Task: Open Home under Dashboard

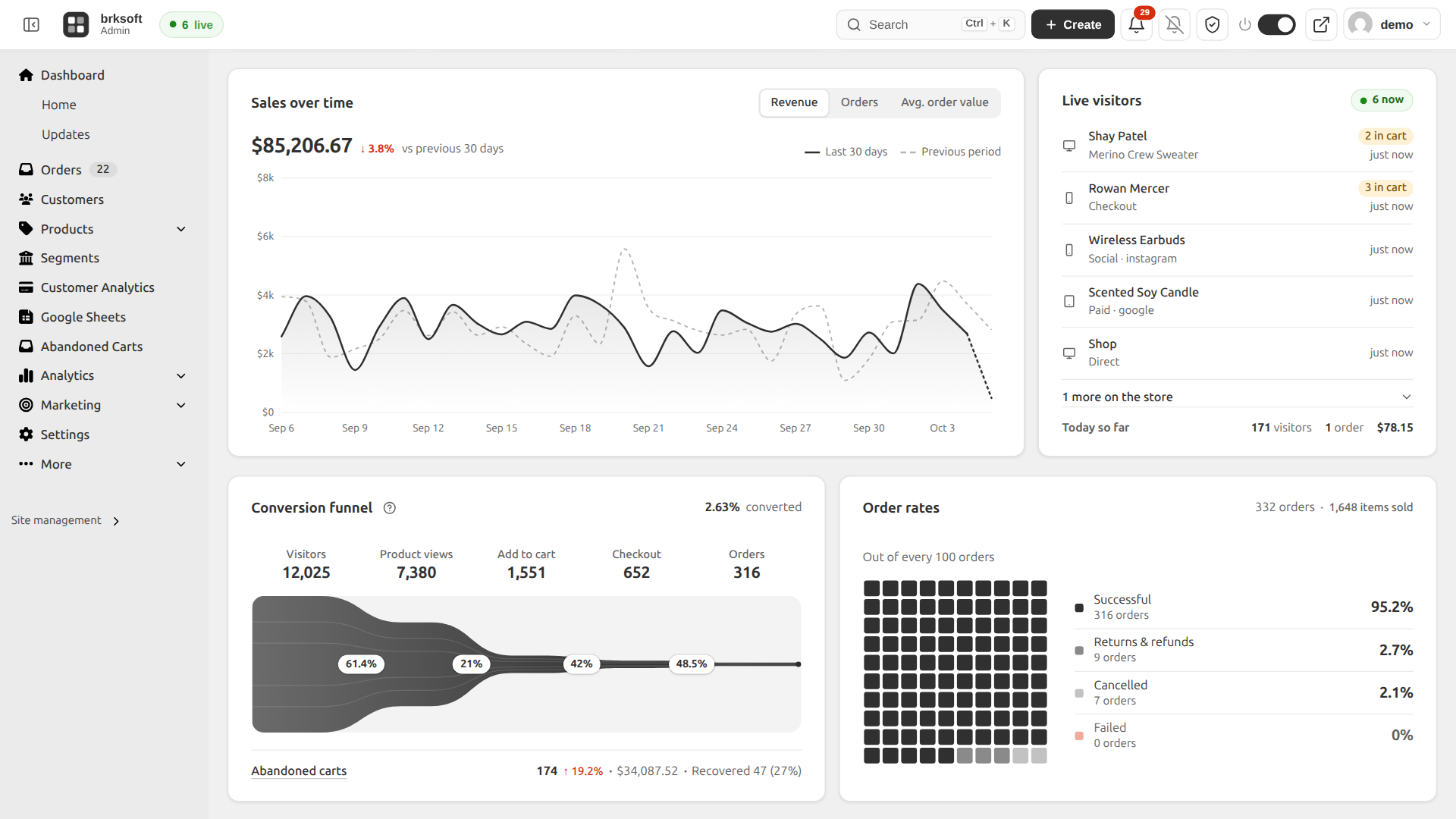Action: pos(59,105)
